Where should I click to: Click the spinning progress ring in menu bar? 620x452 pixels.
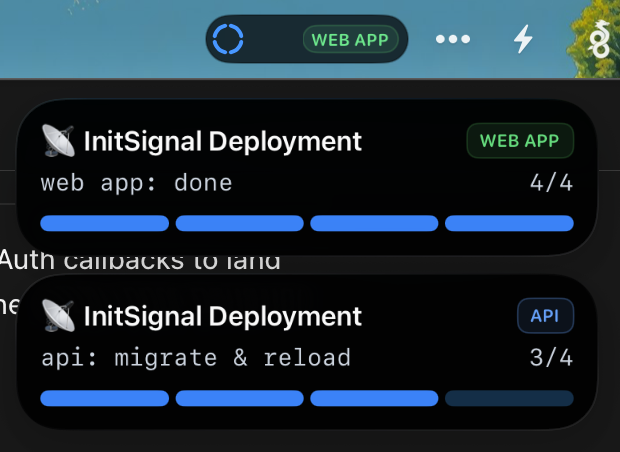(228, 39)
